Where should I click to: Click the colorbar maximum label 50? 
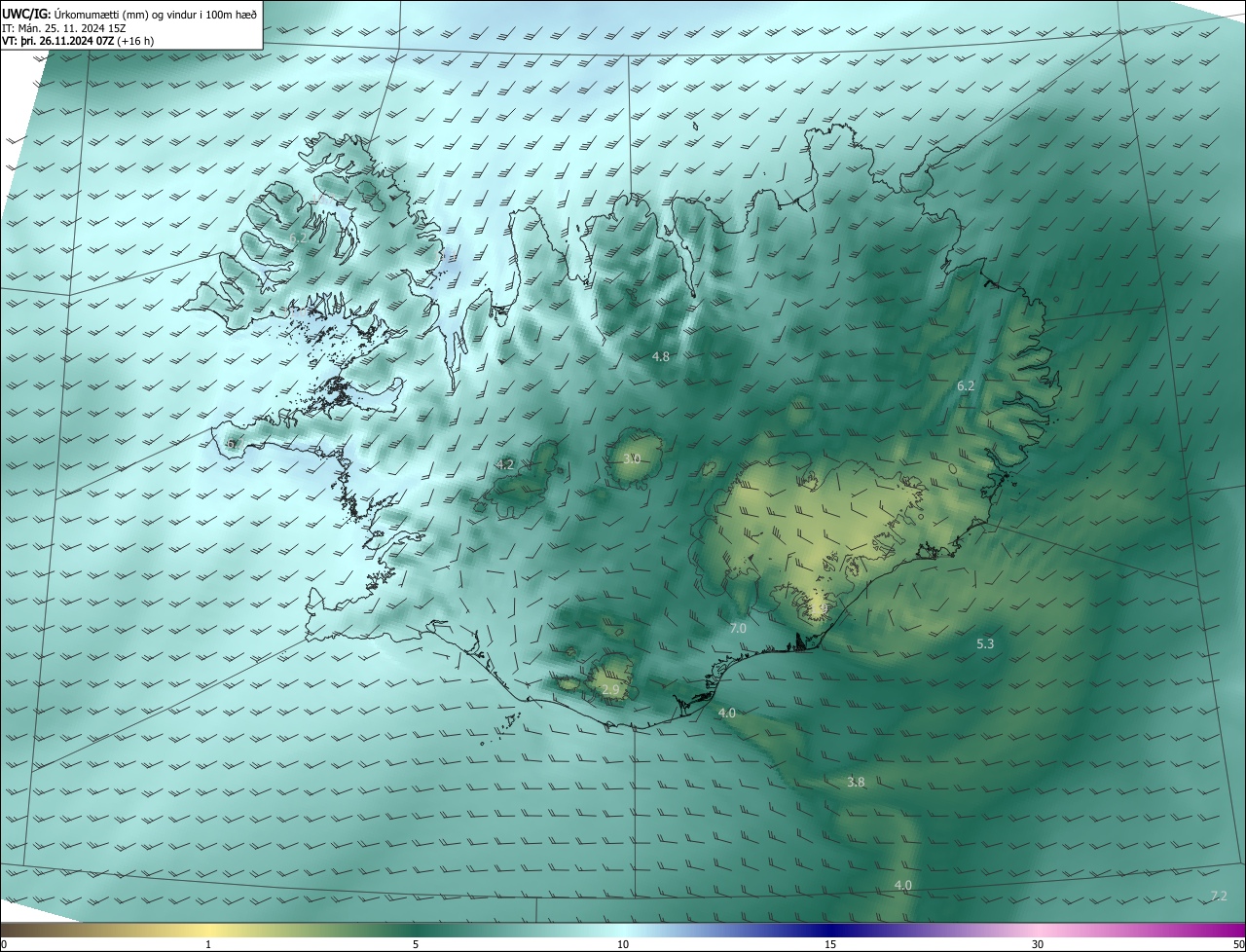pyautogui.click(x=1238, y=944)
